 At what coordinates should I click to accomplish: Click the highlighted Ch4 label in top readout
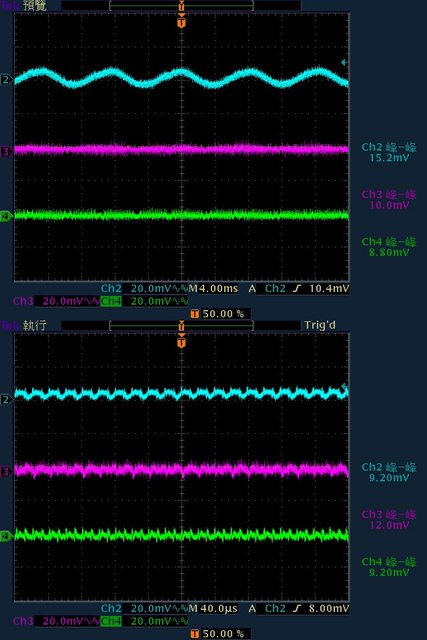(111, 301)
